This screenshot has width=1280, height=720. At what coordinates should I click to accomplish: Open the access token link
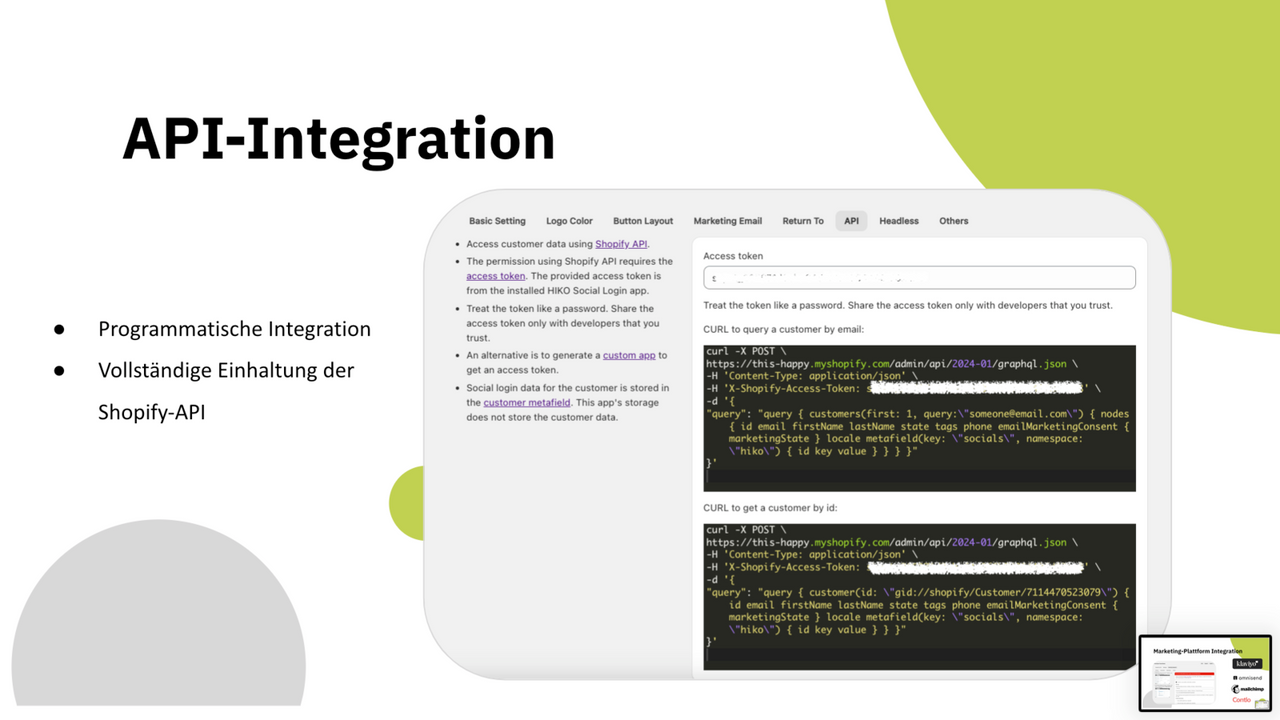click(495, 276)
